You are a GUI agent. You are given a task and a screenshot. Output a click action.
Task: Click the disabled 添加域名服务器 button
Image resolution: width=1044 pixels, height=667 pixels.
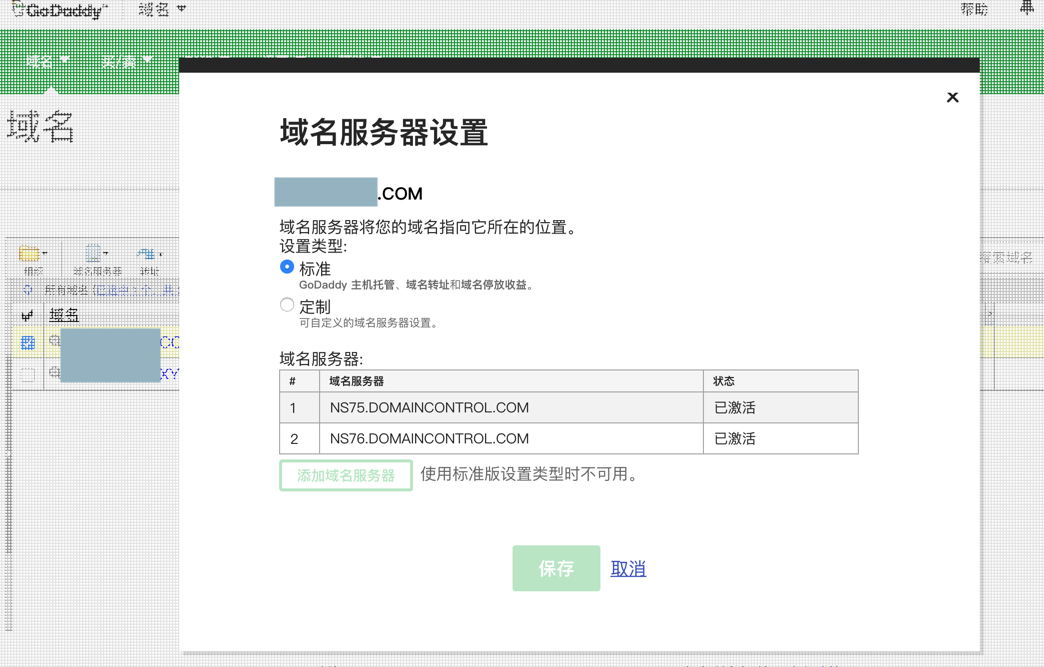tap(346, 475)
